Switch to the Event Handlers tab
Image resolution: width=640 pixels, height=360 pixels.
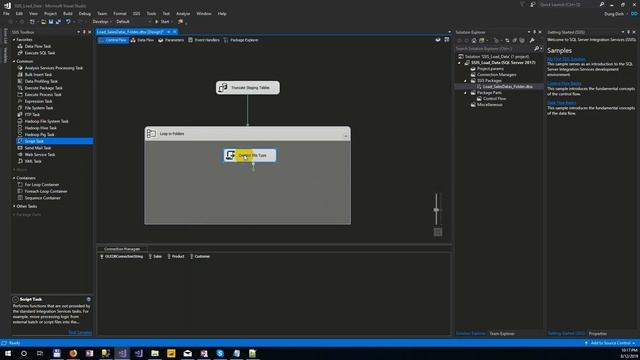(x=203, y=40)
